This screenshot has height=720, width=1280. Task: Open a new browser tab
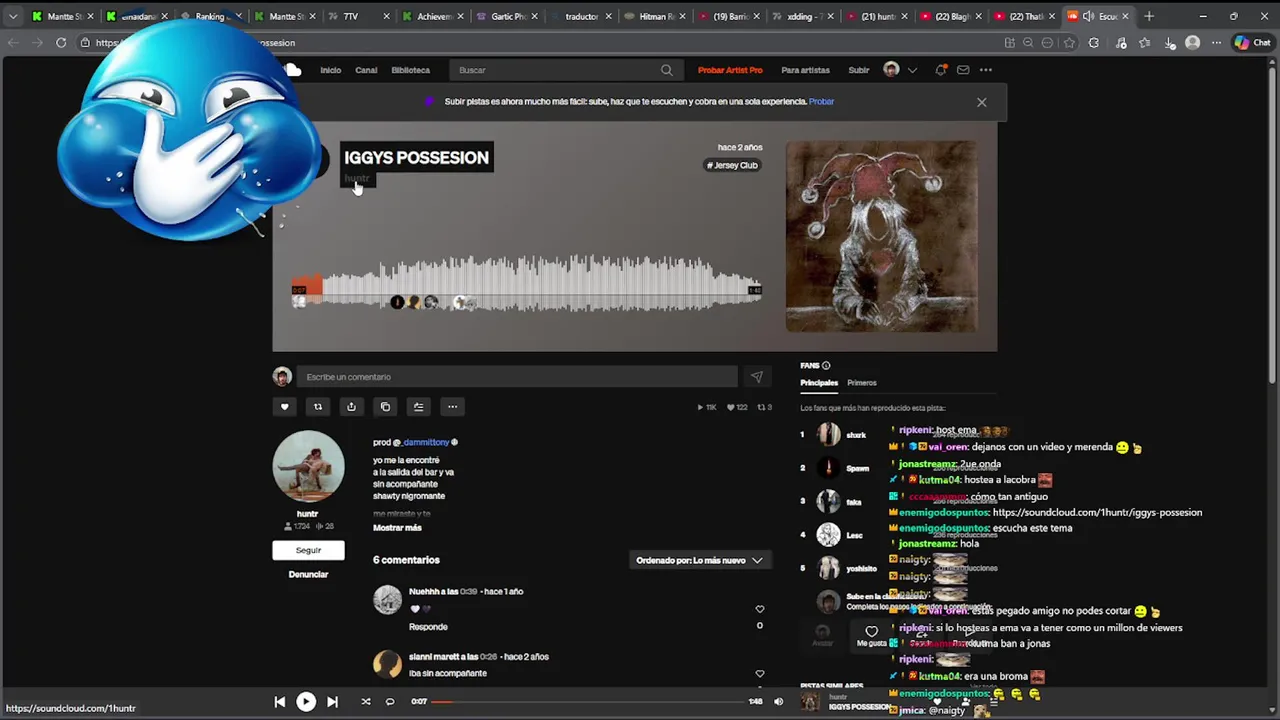[1149, 16]
